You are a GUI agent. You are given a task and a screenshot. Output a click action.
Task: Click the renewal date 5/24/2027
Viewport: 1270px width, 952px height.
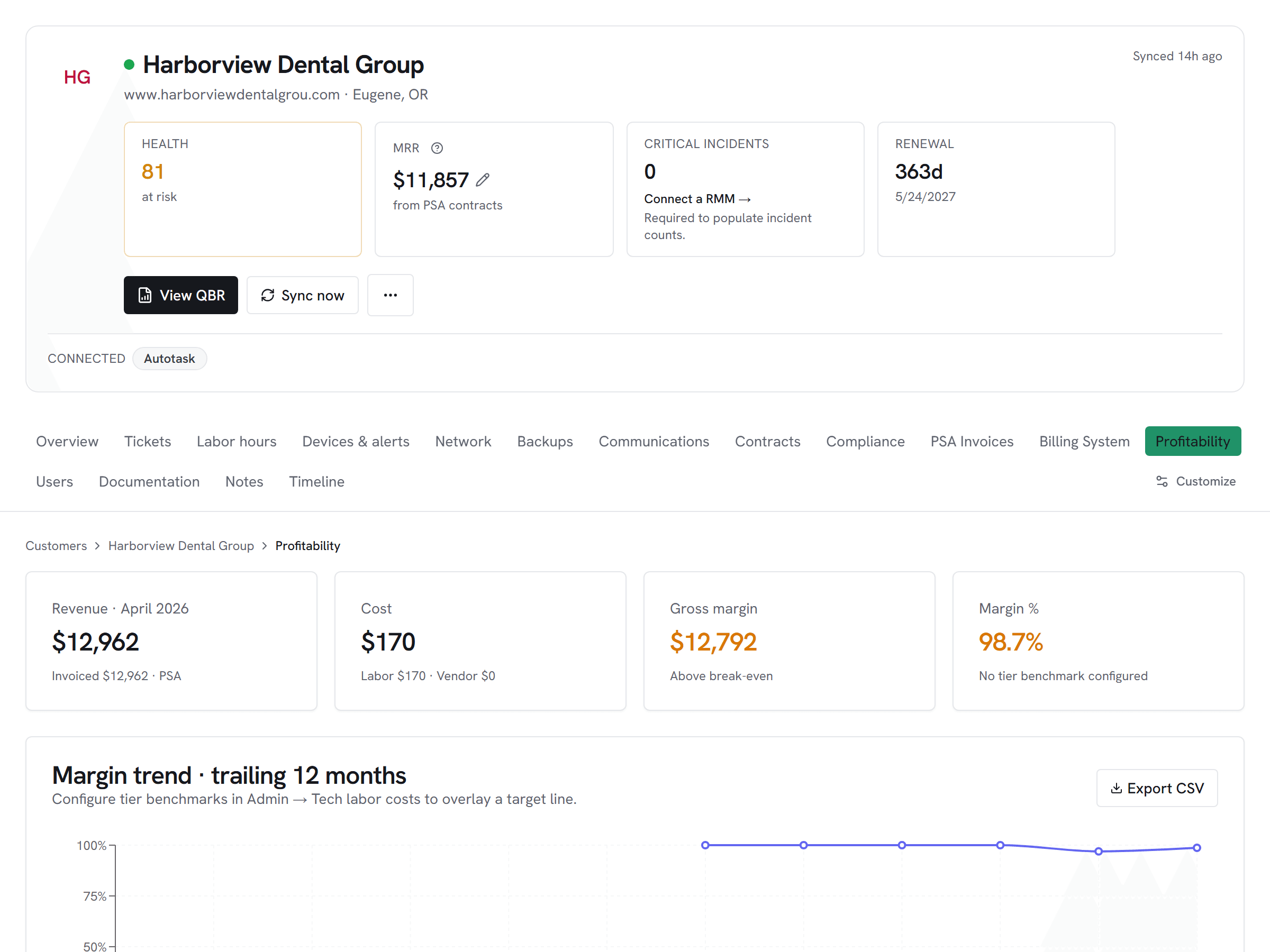click(925, 197)
